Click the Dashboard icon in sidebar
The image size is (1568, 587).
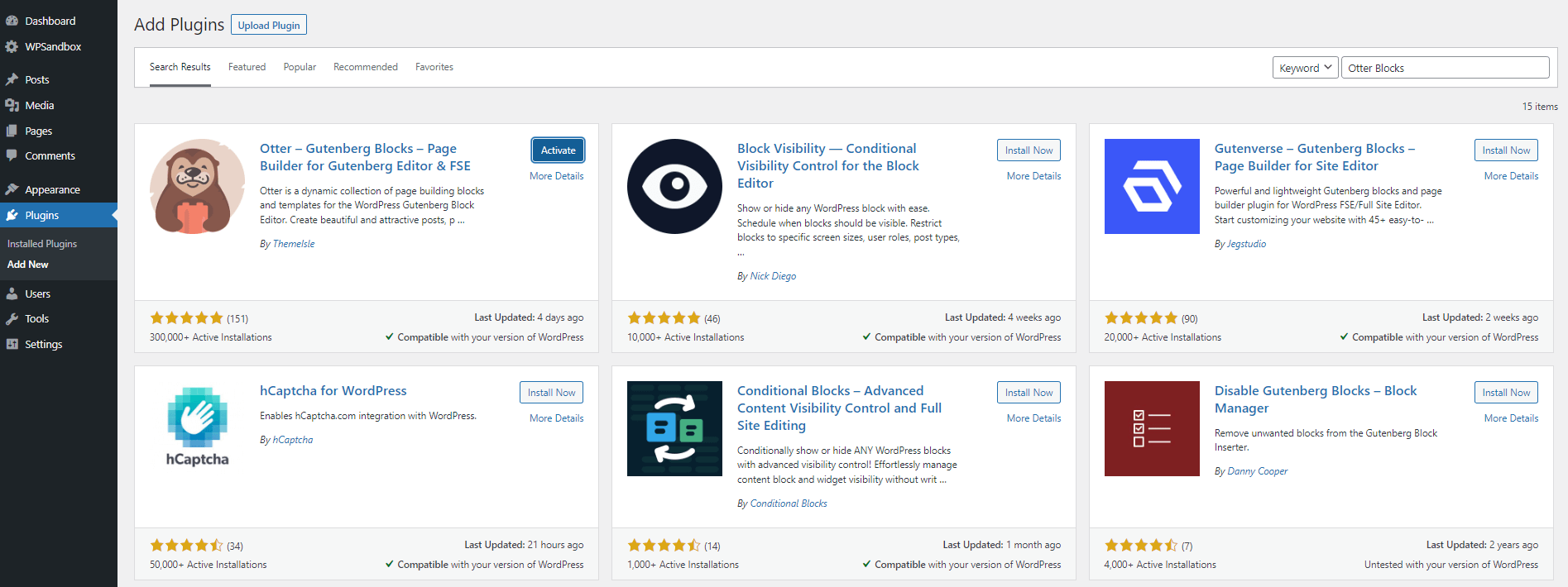click(12, 21)
